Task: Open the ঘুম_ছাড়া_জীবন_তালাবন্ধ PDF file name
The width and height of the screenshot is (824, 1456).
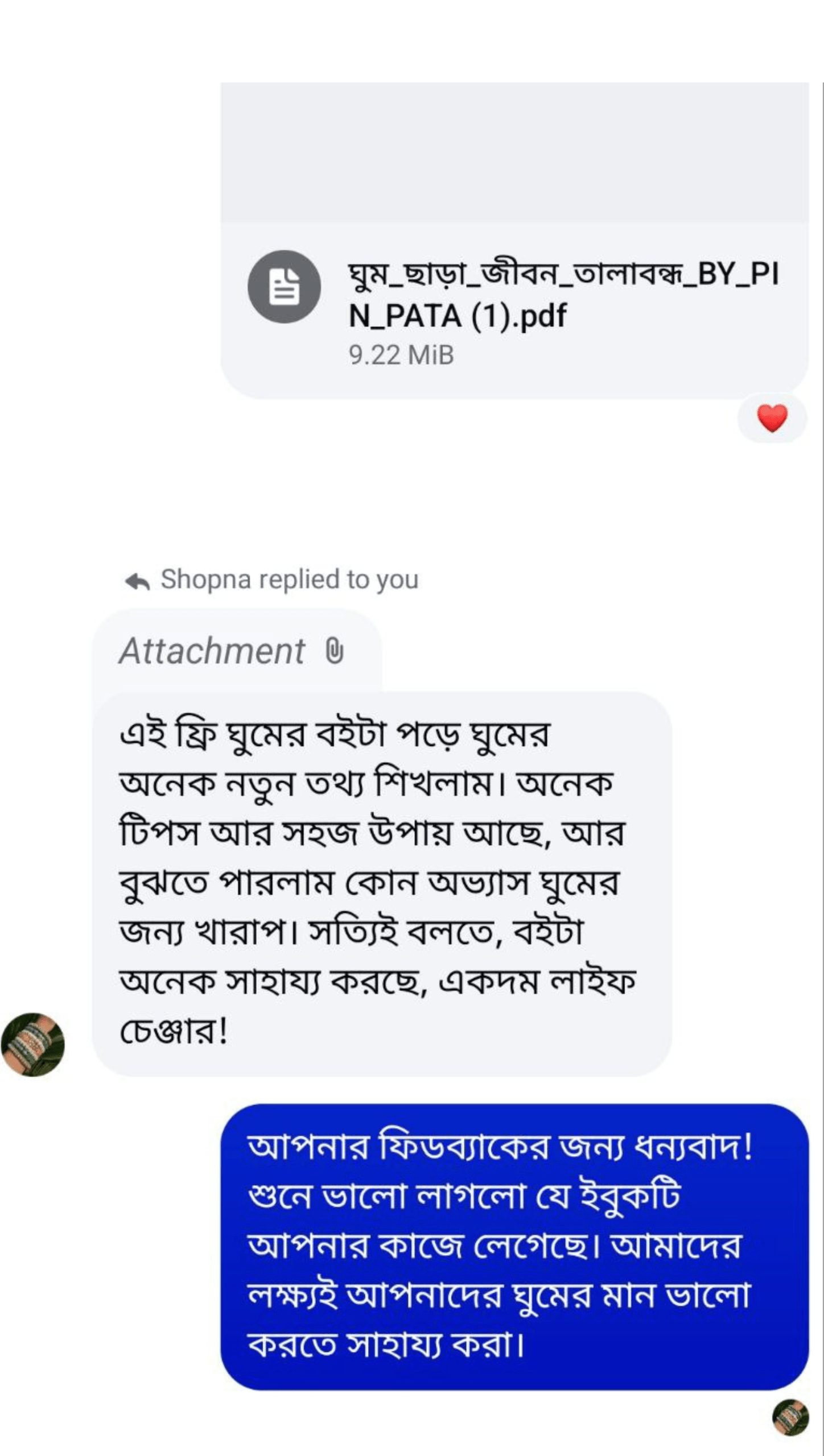Action: [x=562, y=274]
